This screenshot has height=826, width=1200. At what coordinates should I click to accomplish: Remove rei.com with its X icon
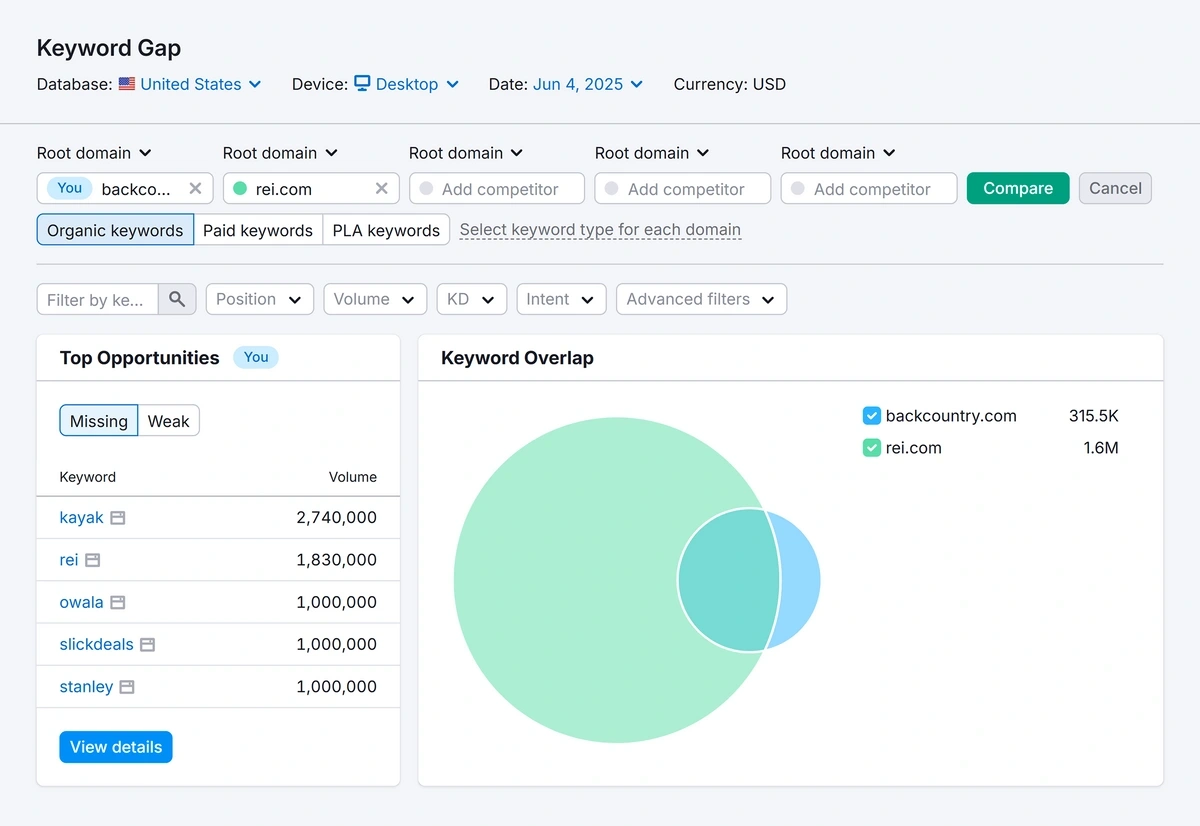pyautogui.click(x=382, y=188)
